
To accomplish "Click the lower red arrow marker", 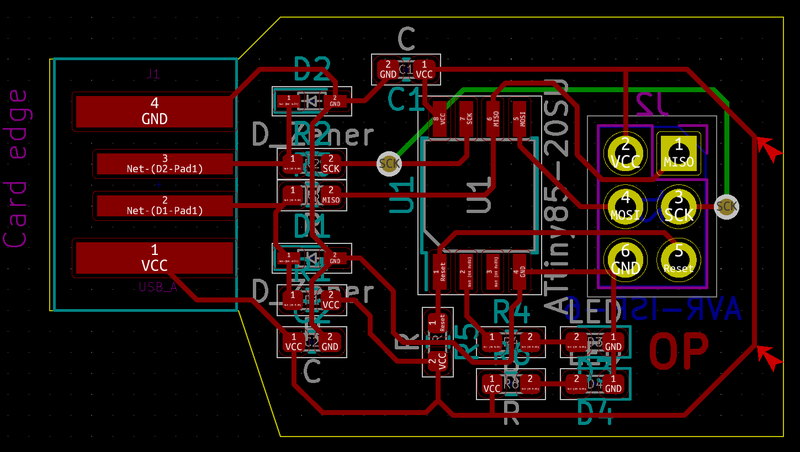I will point(767,355).
